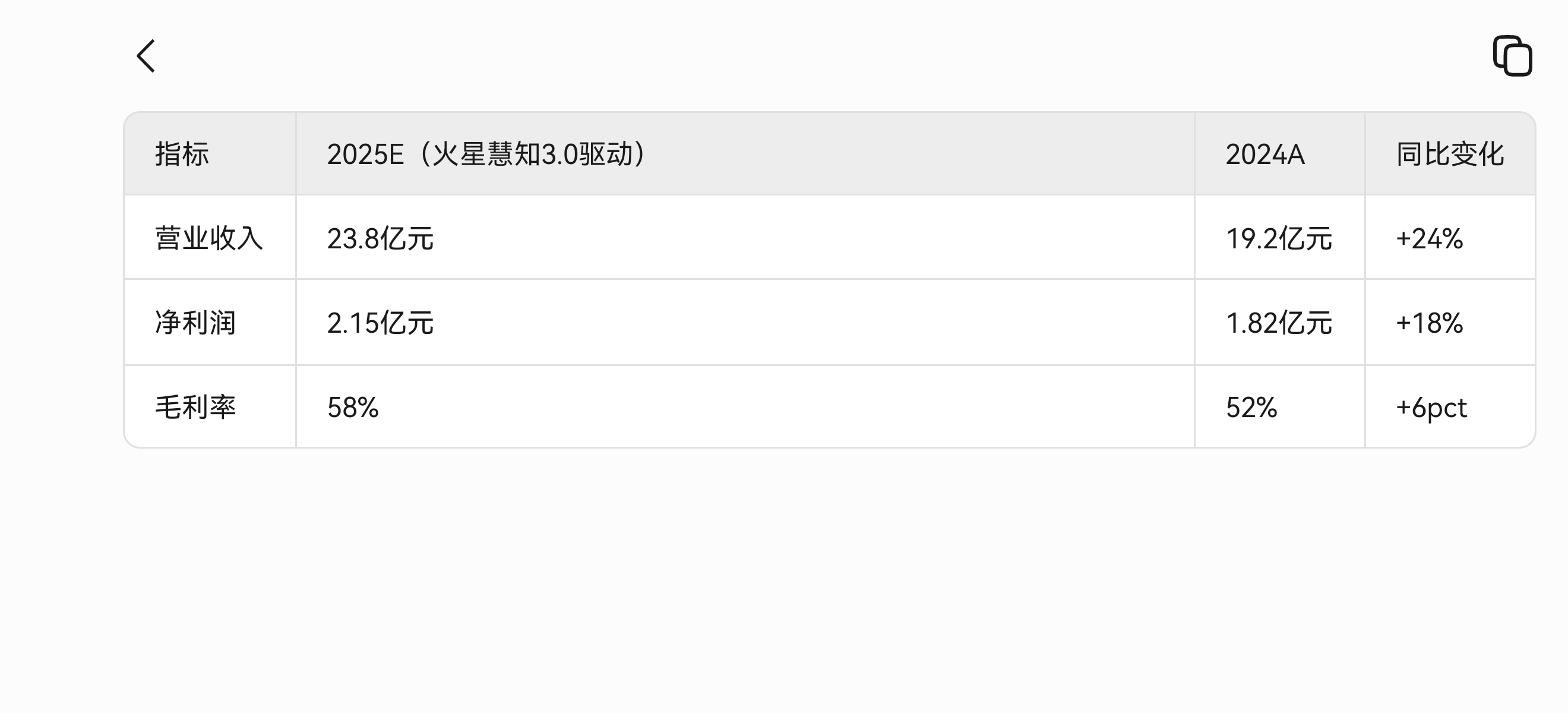The width and height of the screenshot is (1568, 713).
Task: Select the 1.82亿元 cell
Action: [1279, 322]
